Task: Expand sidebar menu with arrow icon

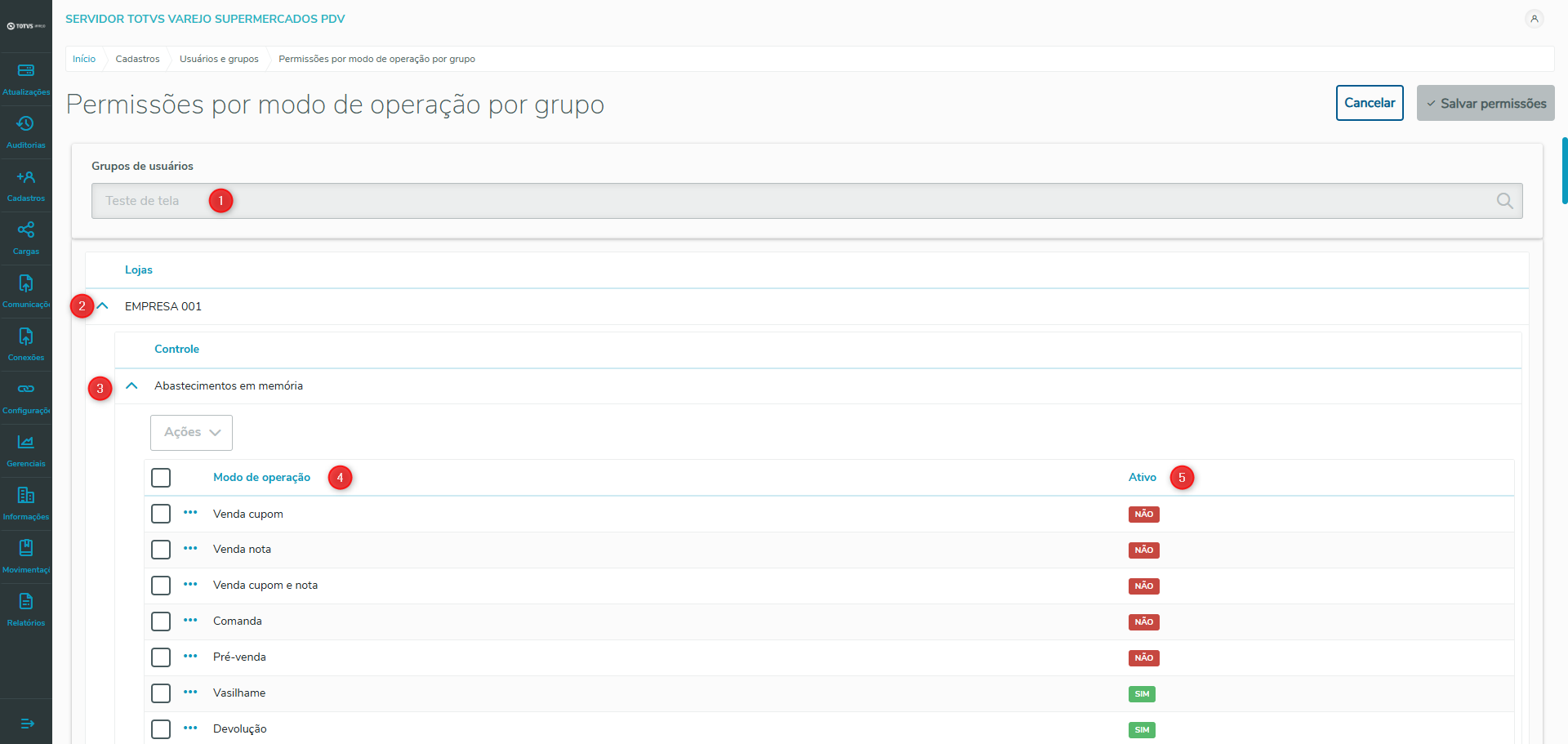Action: (27, 724)
